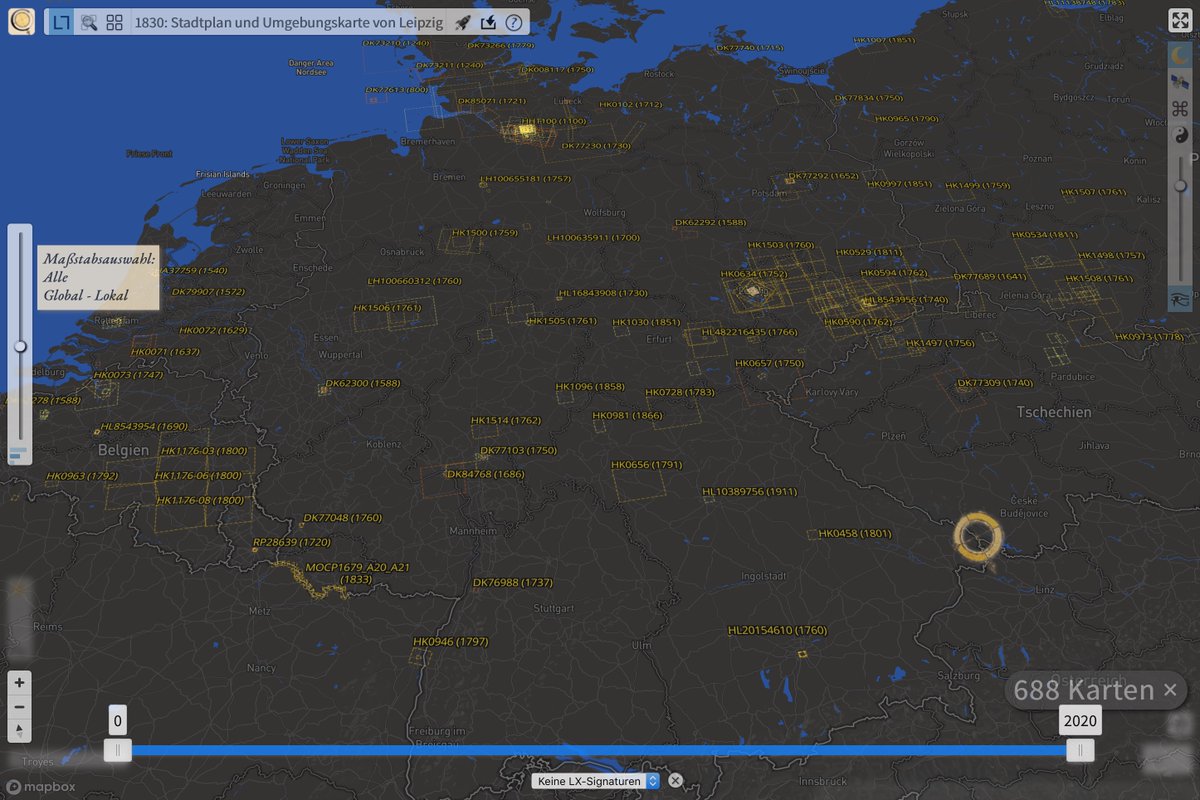Click the blue timeline range bar

[x=598, y=750]
